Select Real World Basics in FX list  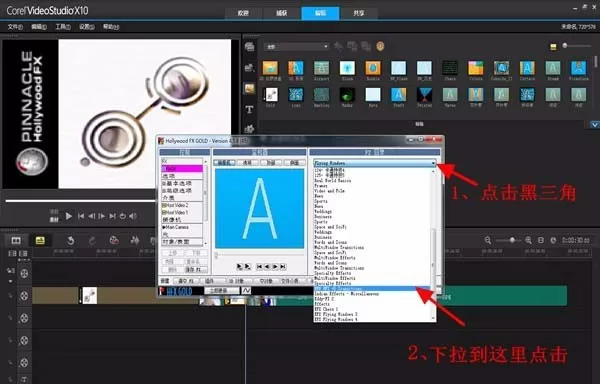333,181
